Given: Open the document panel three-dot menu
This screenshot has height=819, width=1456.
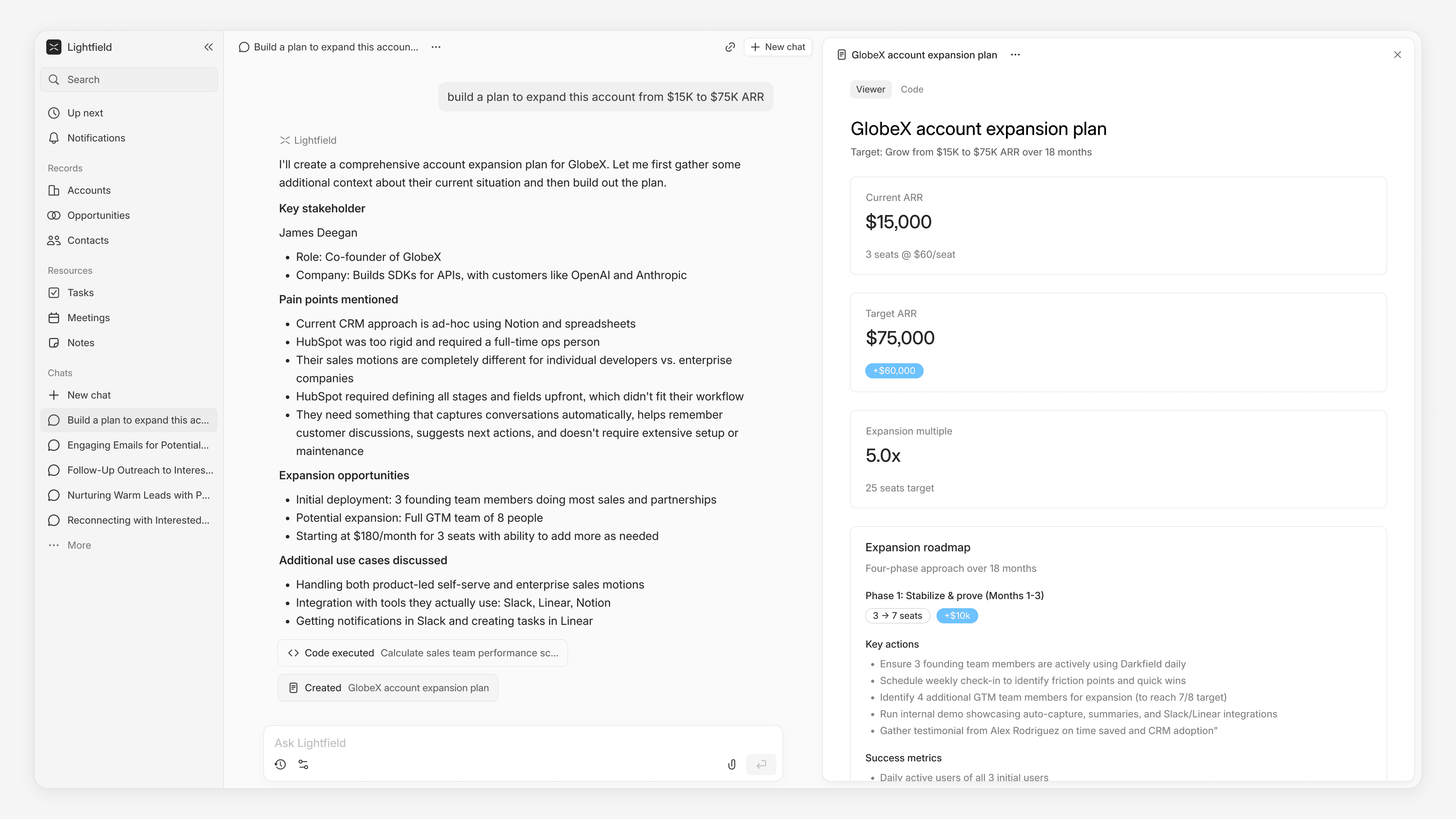Looking at the screenshot, I should coord(1015,55).
